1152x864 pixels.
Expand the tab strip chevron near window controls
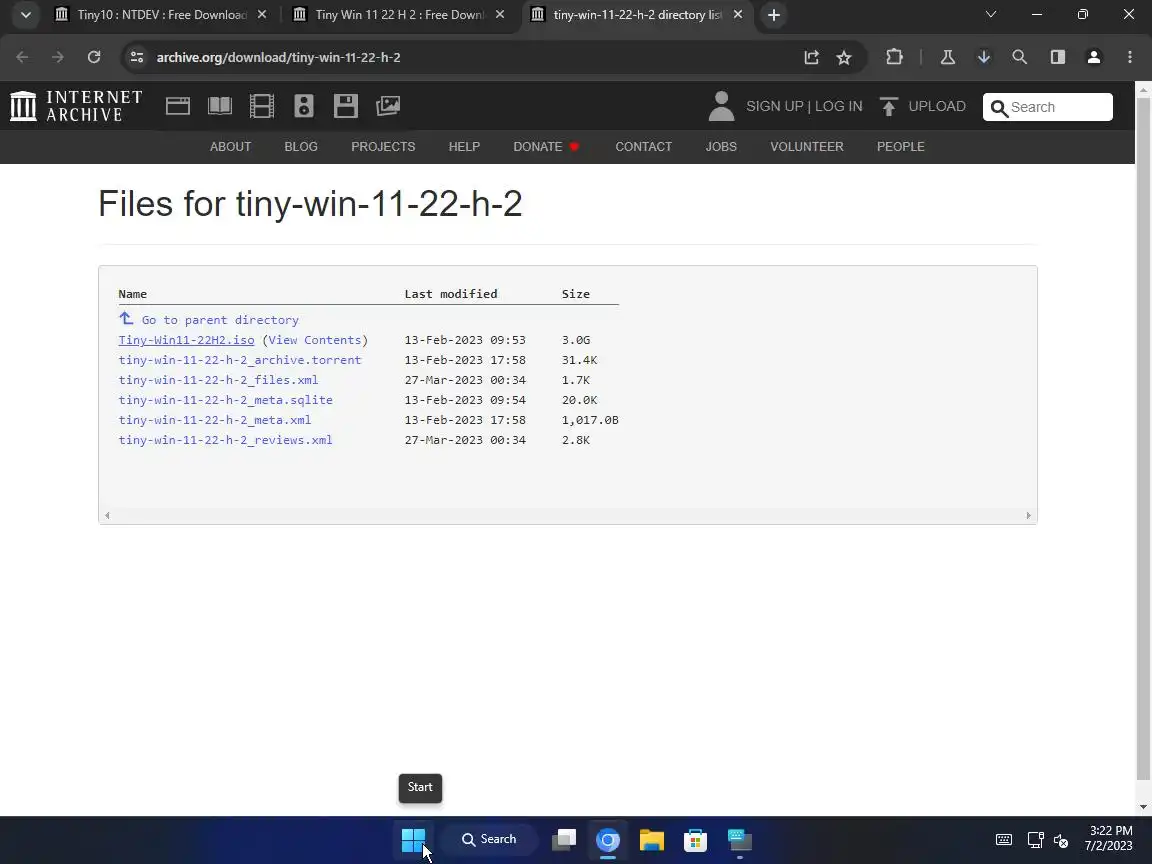tap(990, 15)
